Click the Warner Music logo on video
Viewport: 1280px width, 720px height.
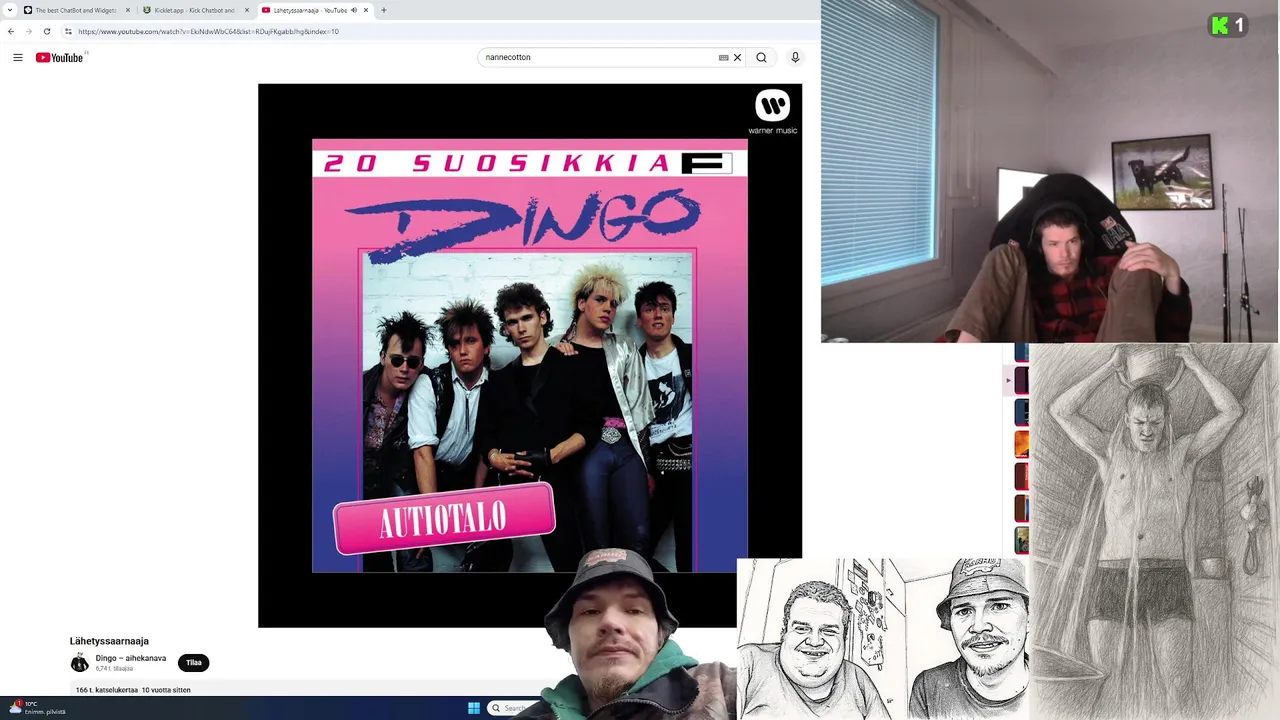(773, 112)
